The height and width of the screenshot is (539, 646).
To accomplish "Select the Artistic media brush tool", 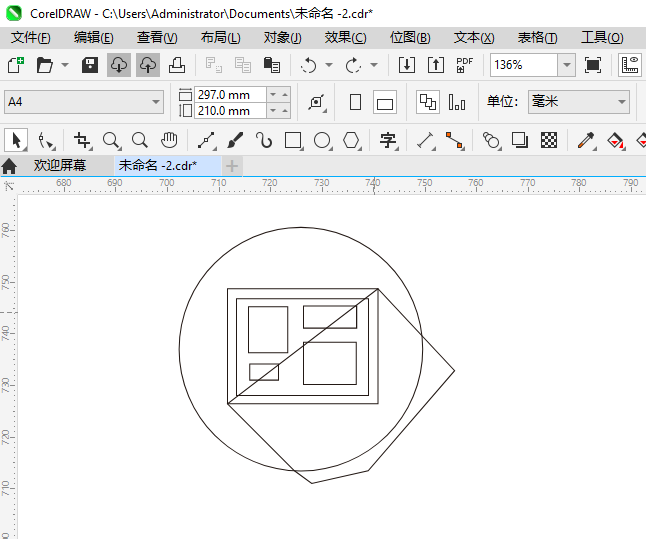I will [x=235, y=141].
